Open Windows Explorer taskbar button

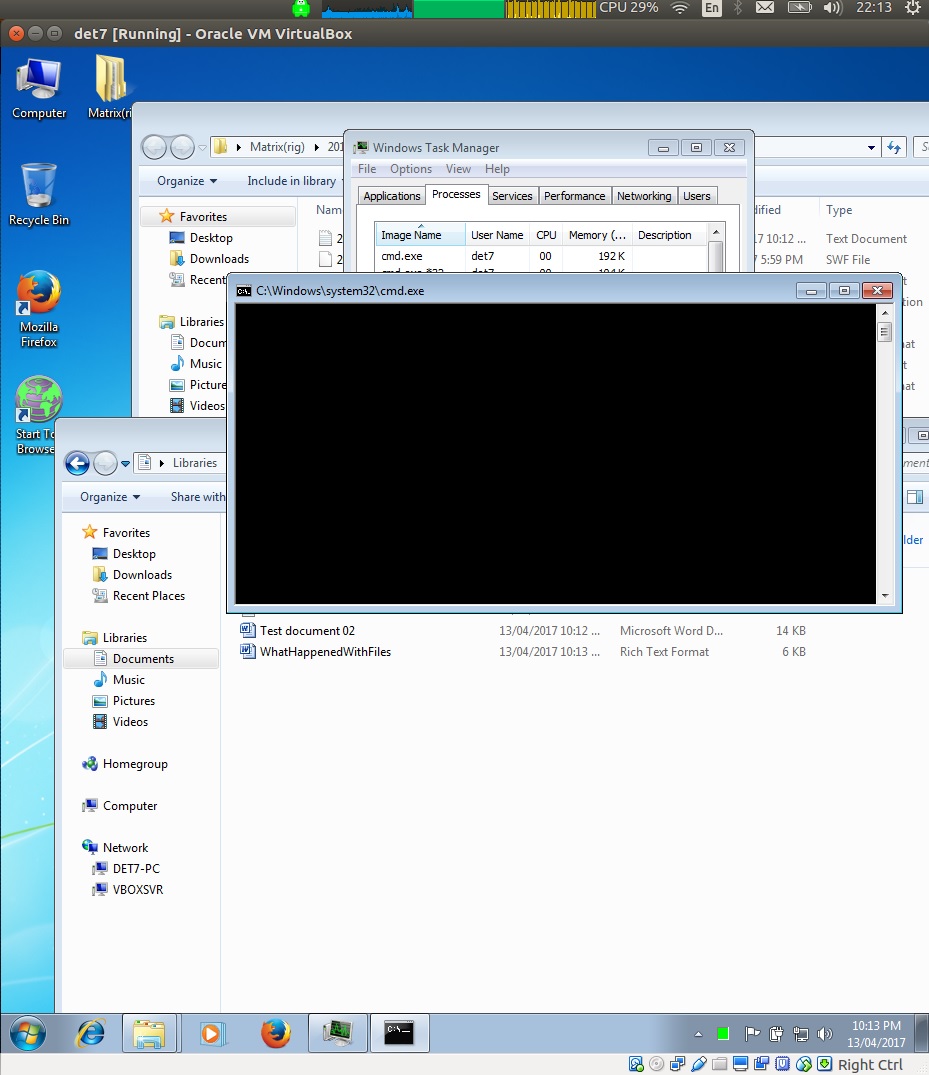click(x=150, y=1033)
